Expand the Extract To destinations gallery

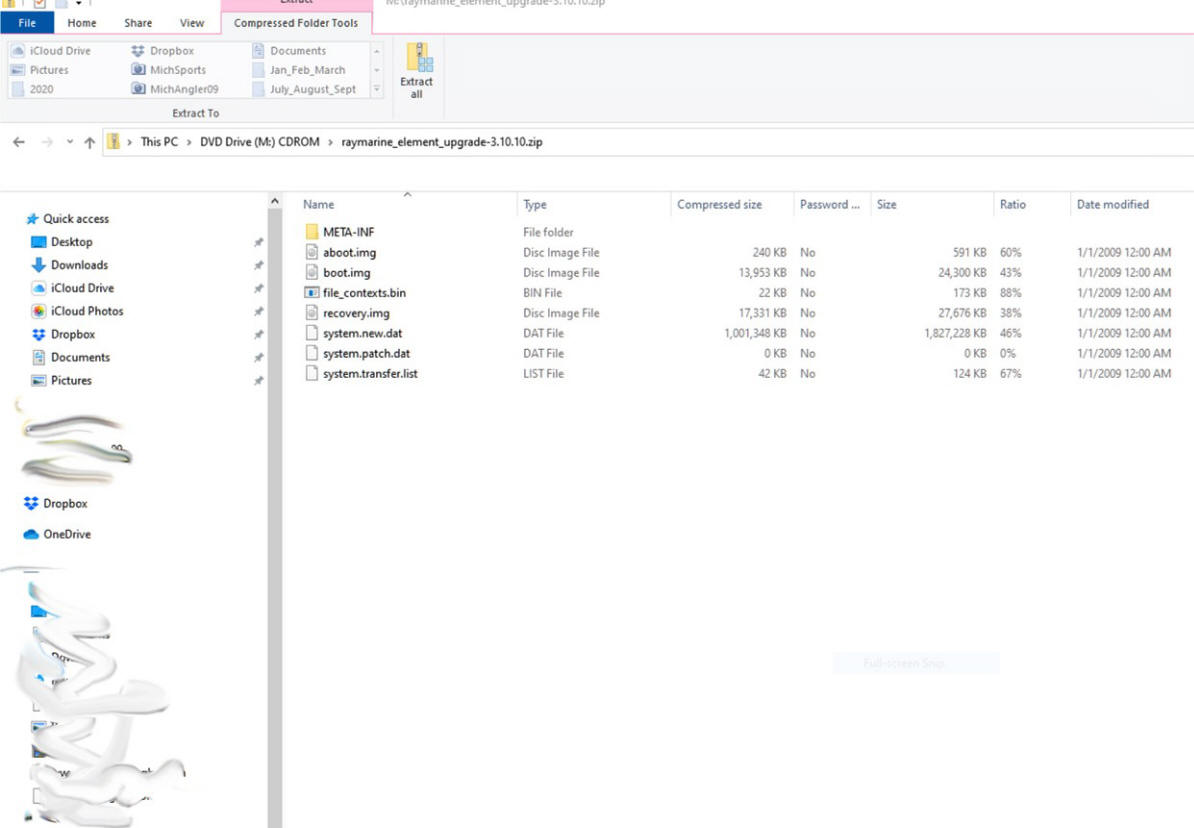click(x=377, y=89)
